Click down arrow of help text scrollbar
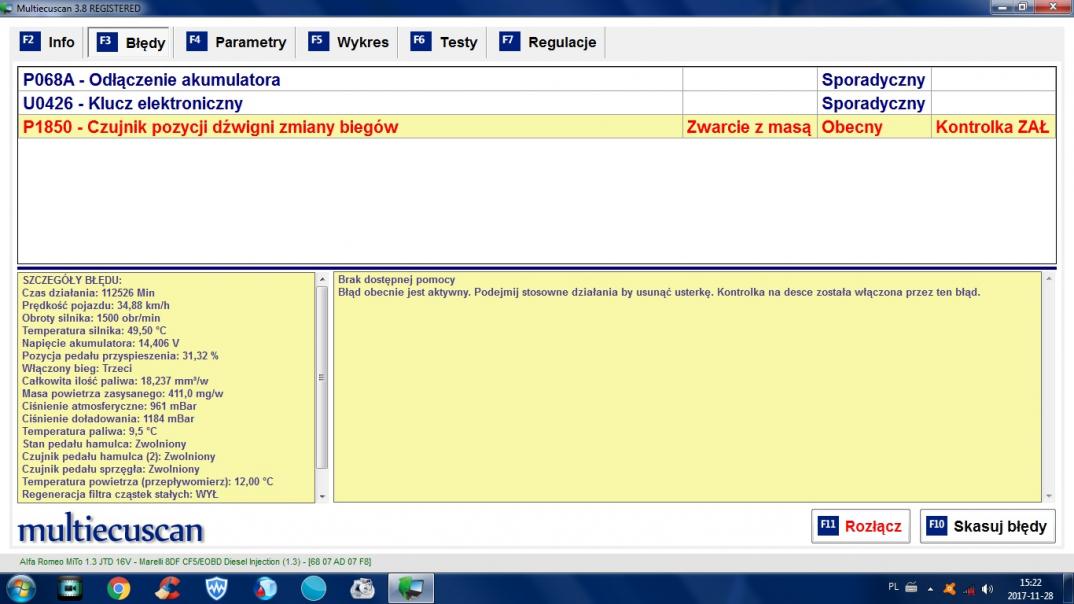1074x604 pixels. coord(1049,496)
